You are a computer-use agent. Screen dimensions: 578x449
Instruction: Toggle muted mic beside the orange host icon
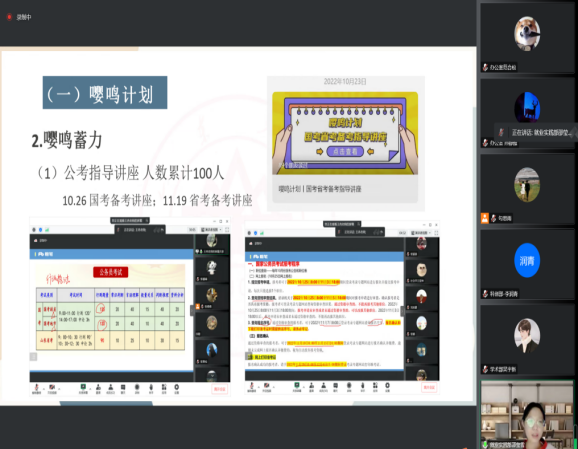click(493, 219)
